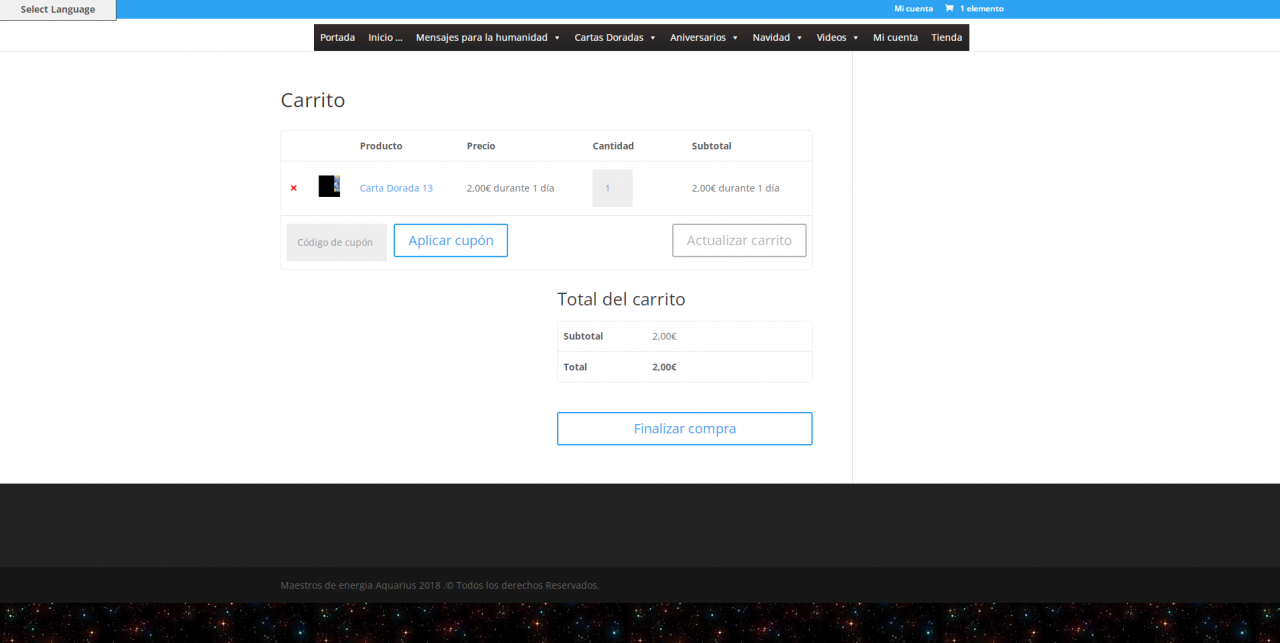The image size is (1280, 643).
Task: Click the shopping cart icon in top bar
Action: 949,9
